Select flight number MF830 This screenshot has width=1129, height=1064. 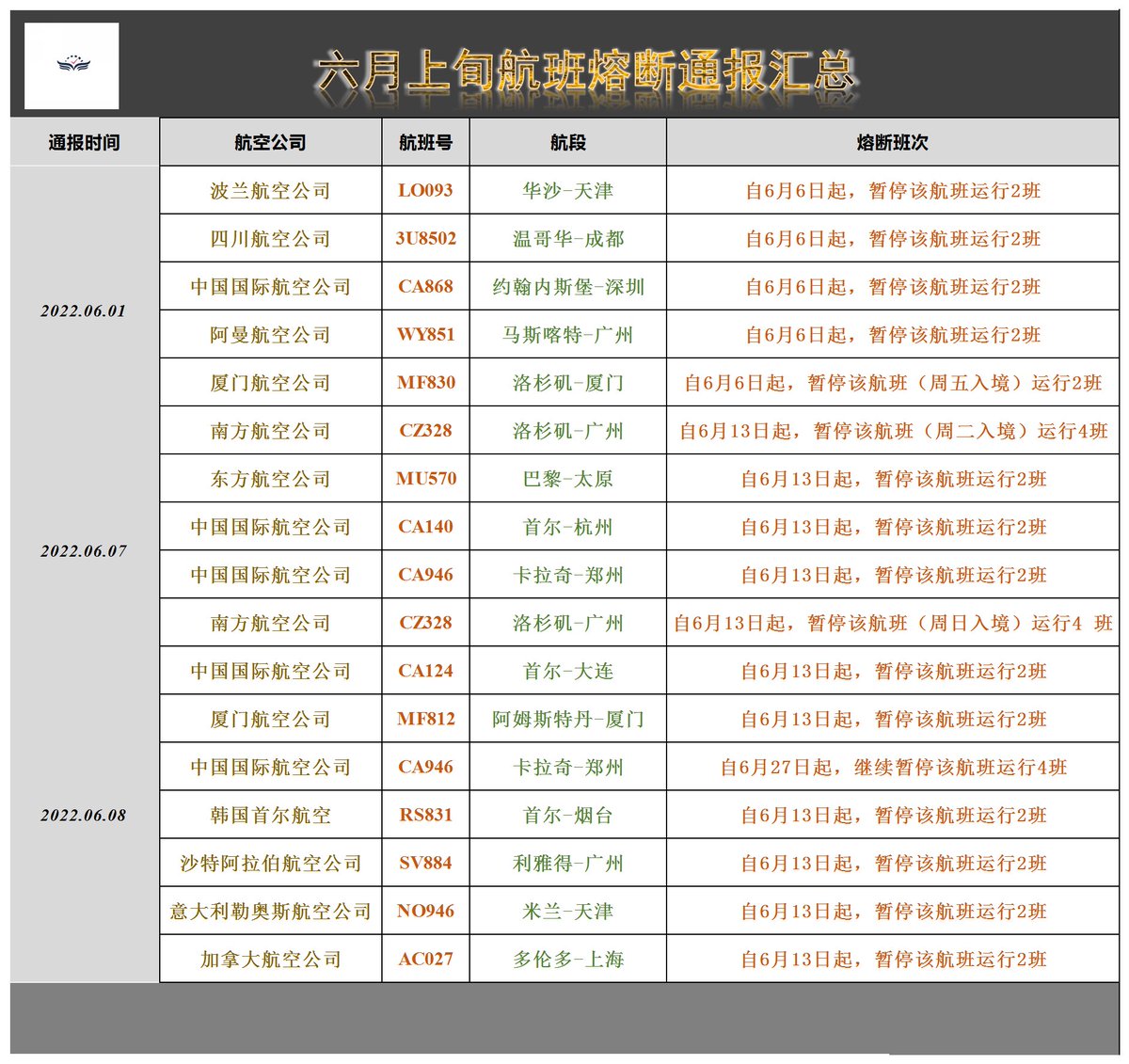[x=426, y=383]
